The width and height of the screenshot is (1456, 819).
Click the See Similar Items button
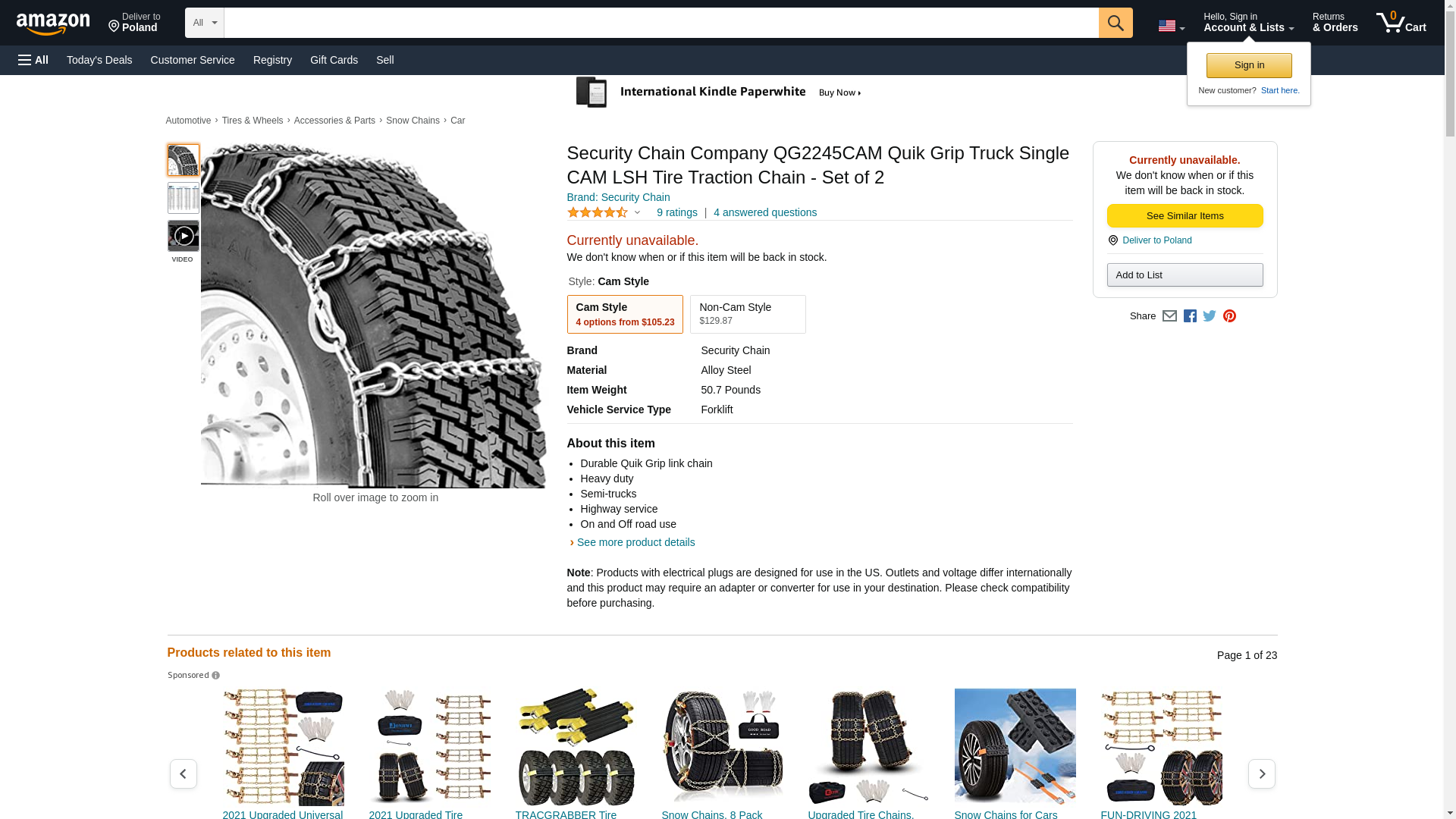coord(1185,216)
